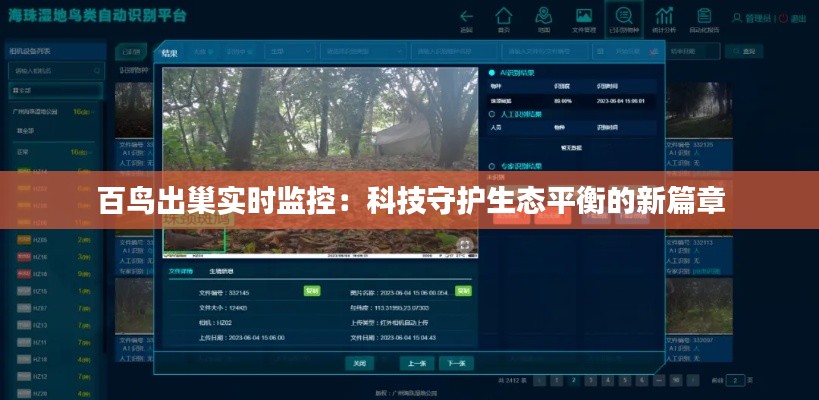Select the identified species icon (已识别物种)
Viewport: 819px width, 400px height.
624,17
